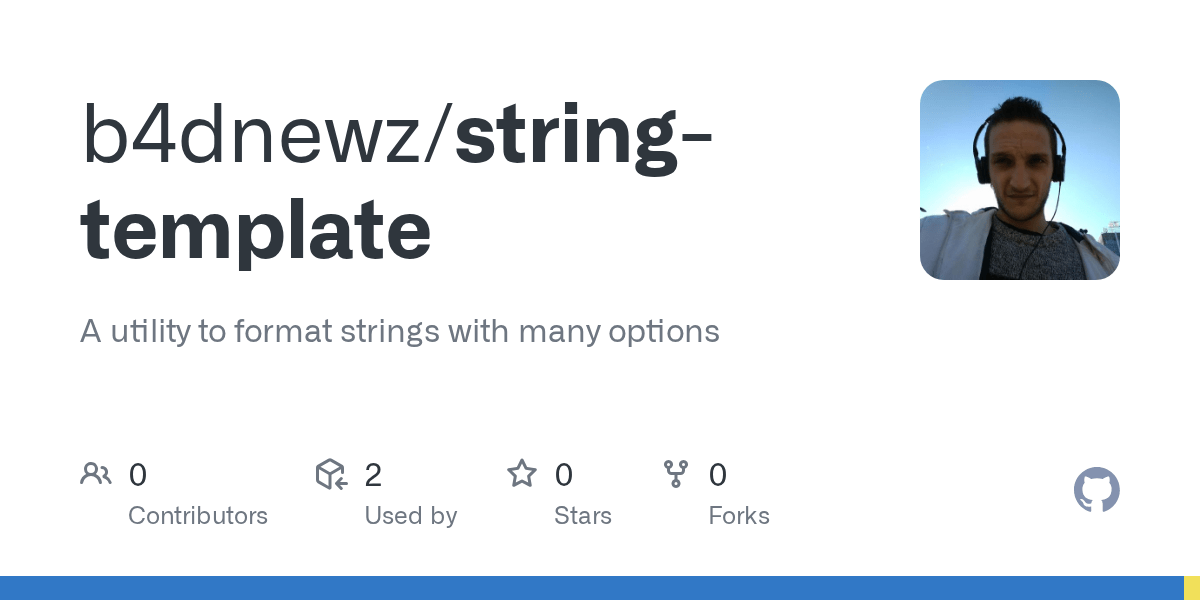Viewport: 1200px width, 600px height.
Task: Select the repository description text
Action: pyautogui.click(x=399, y=331)
